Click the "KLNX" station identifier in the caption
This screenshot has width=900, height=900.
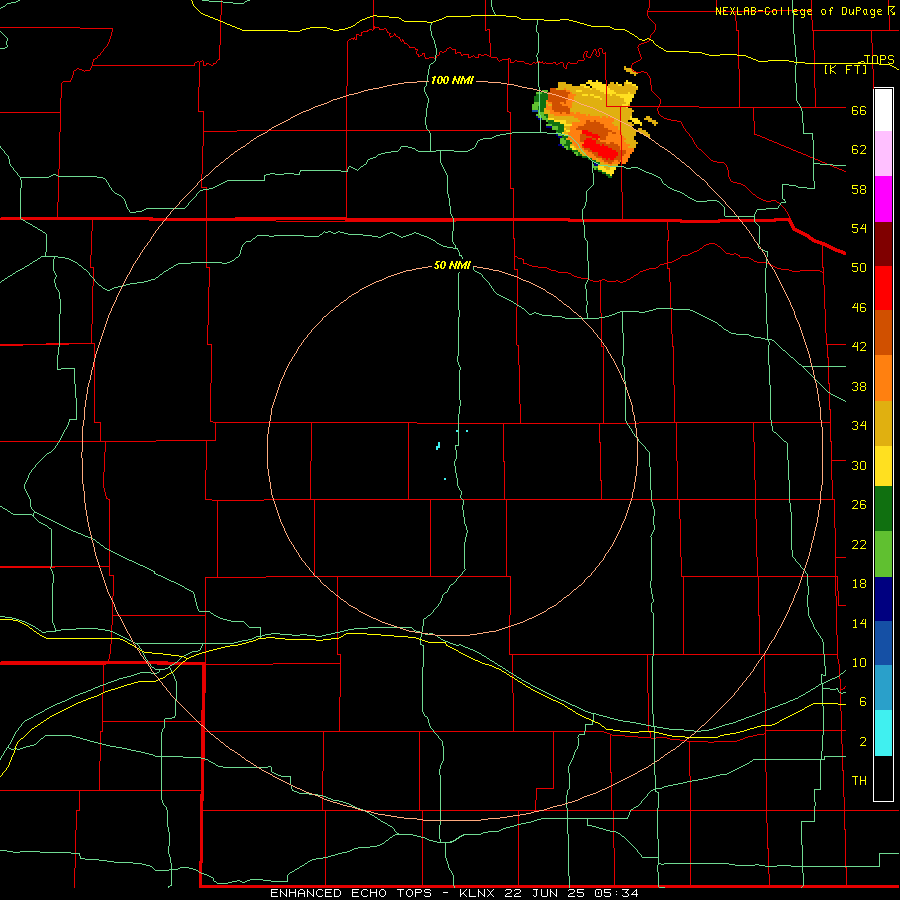click(477, 893)
